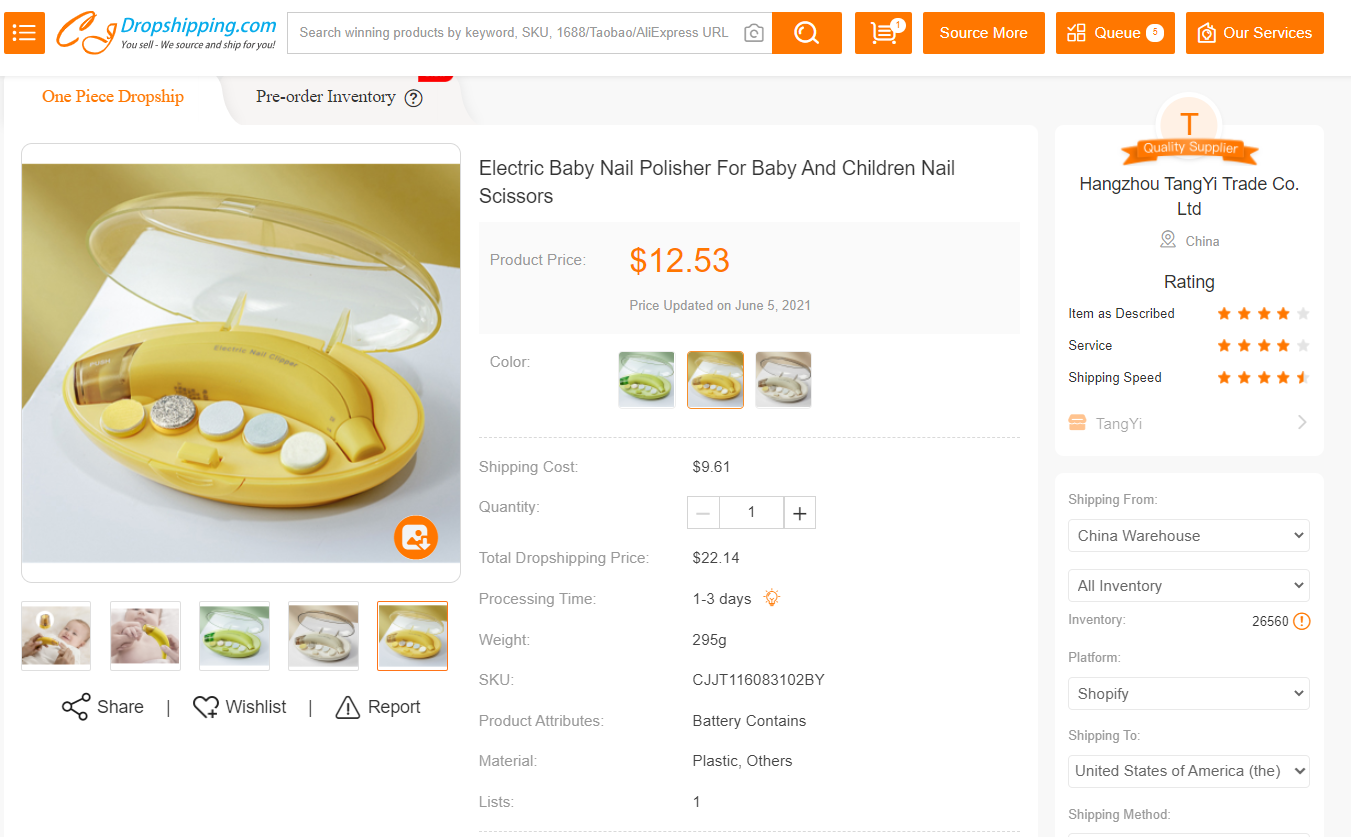Switch to Pre-order Inventory tab
This screenshot has height=837, width=1351.
click(x=326, y=97)
